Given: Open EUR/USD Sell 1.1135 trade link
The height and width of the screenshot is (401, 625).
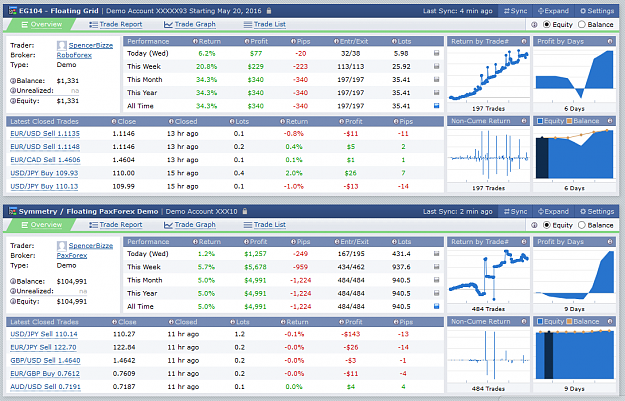Looking at the screenshot, I should click(x=45, y=134).
